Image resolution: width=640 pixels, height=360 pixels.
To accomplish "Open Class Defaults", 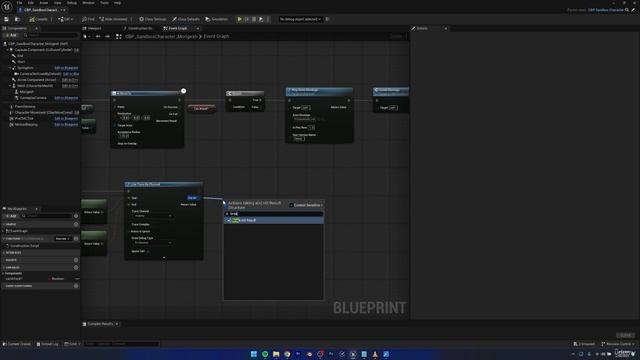I will 186,19.
